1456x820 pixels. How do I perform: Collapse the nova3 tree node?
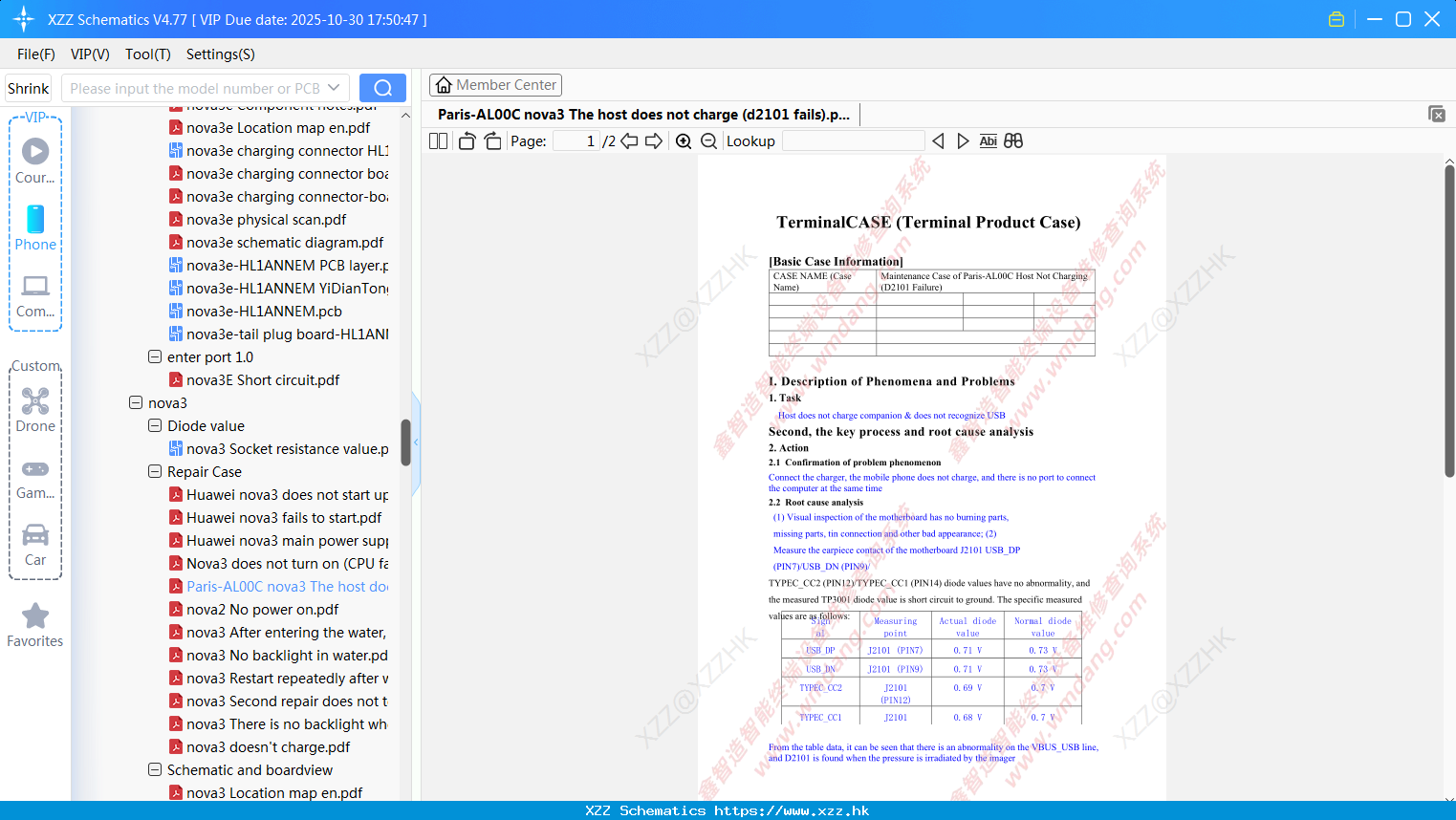pos(136,402)
